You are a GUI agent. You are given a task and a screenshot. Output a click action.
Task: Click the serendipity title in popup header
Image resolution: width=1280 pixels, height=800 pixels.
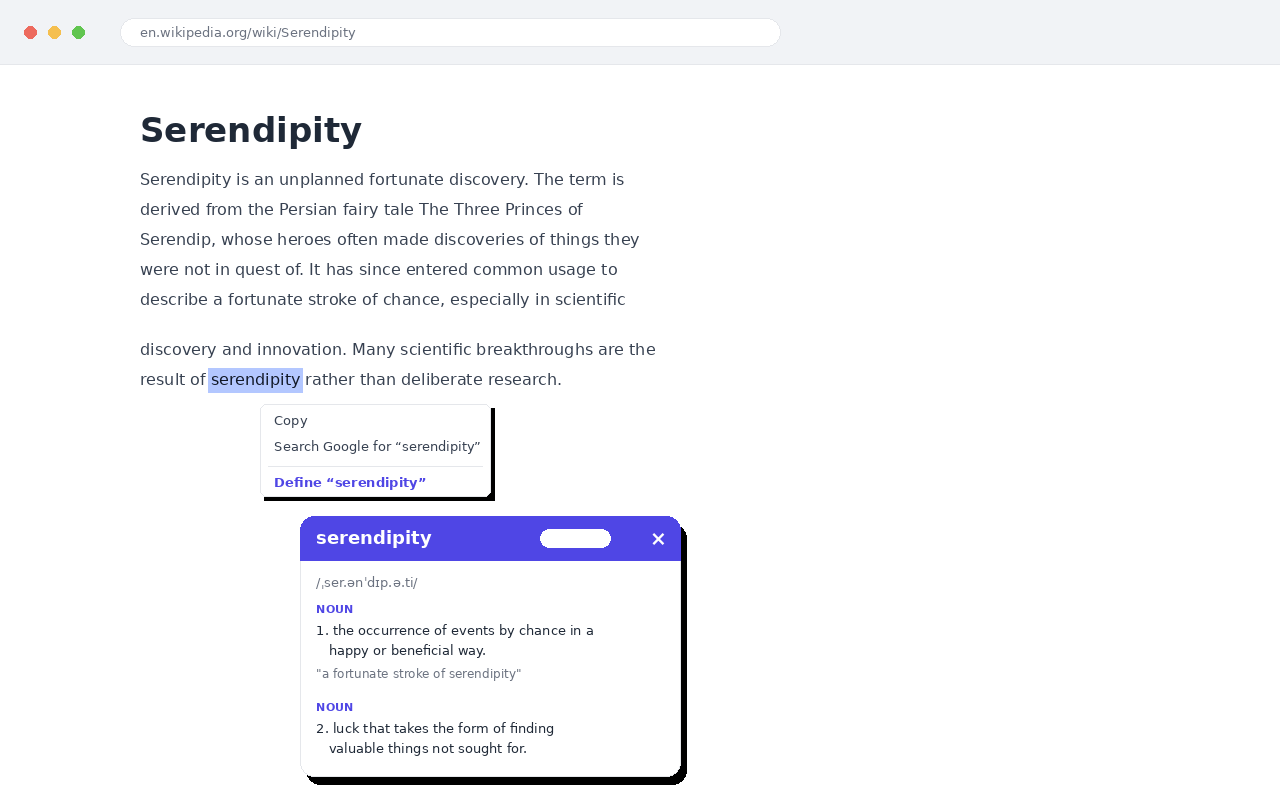tap(374, 538)
